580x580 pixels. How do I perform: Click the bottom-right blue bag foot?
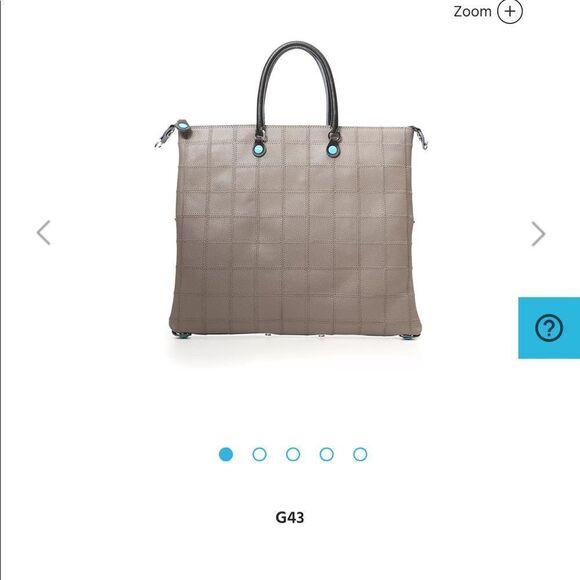407,336
